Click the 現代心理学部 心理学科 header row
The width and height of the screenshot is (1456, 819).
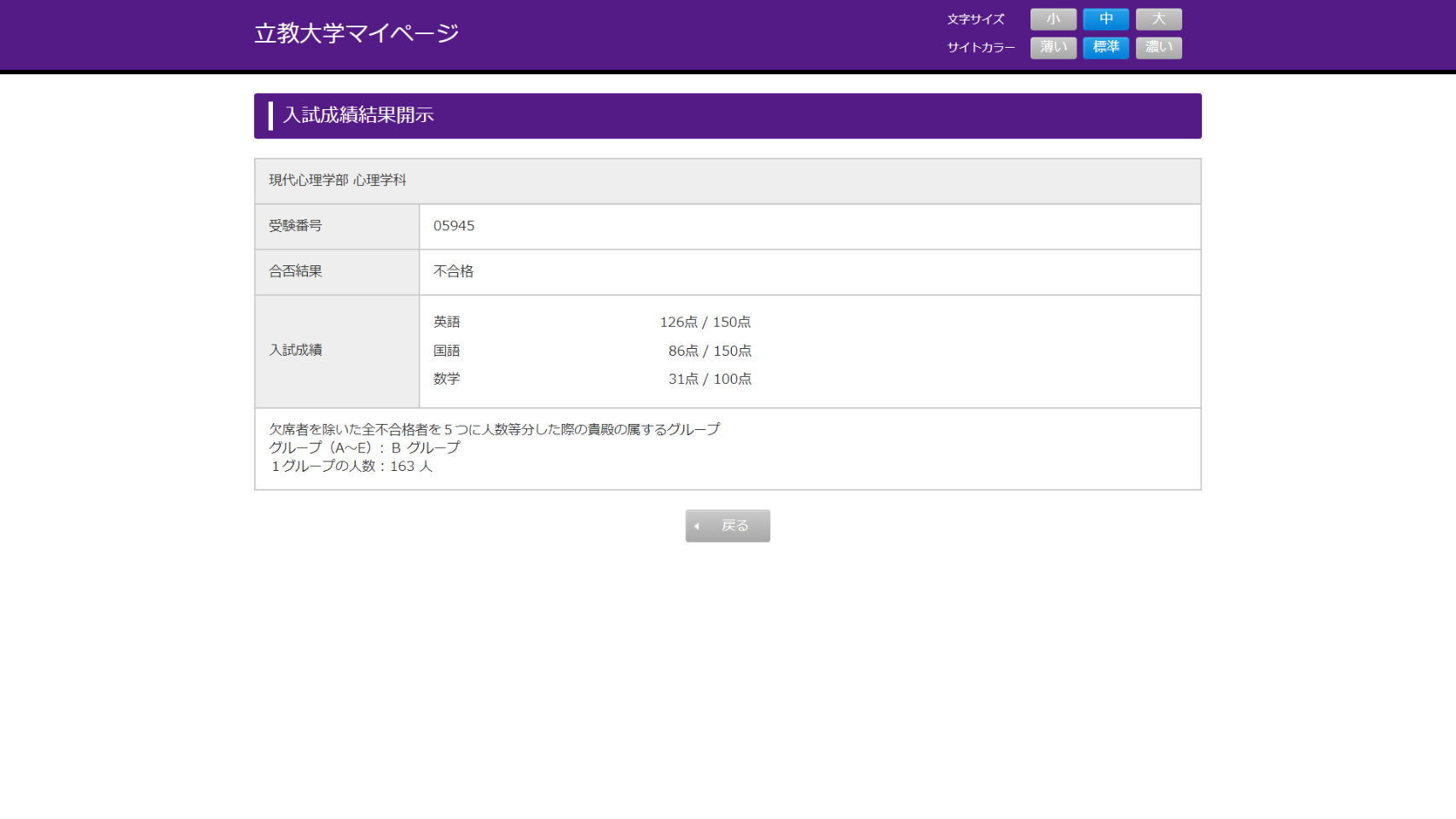point(338,180)
